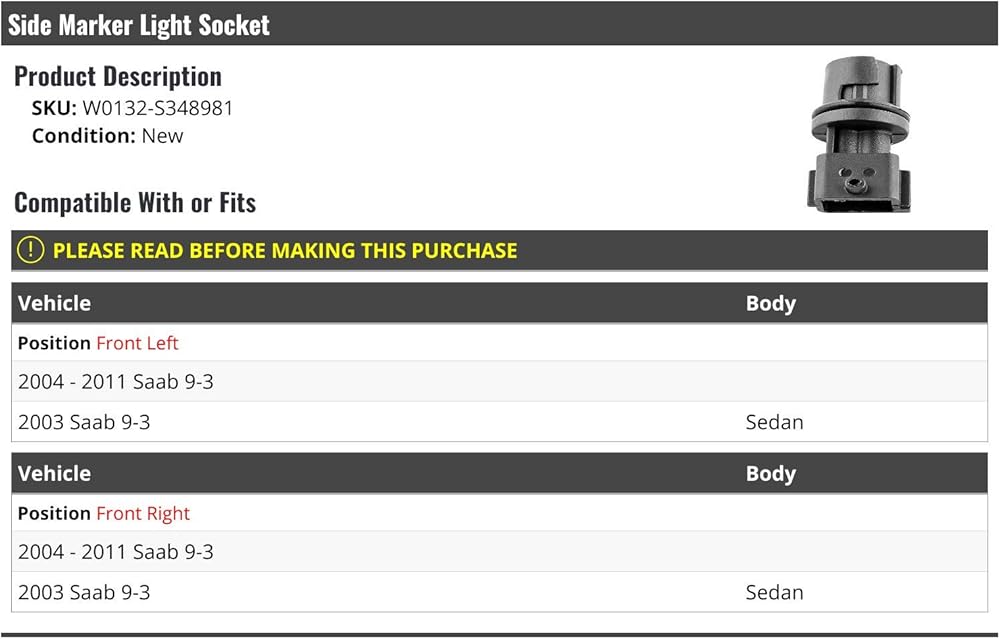Select the Front Right position label
The height and width of the screenshot is (639, 1000).
click(142, 513)
